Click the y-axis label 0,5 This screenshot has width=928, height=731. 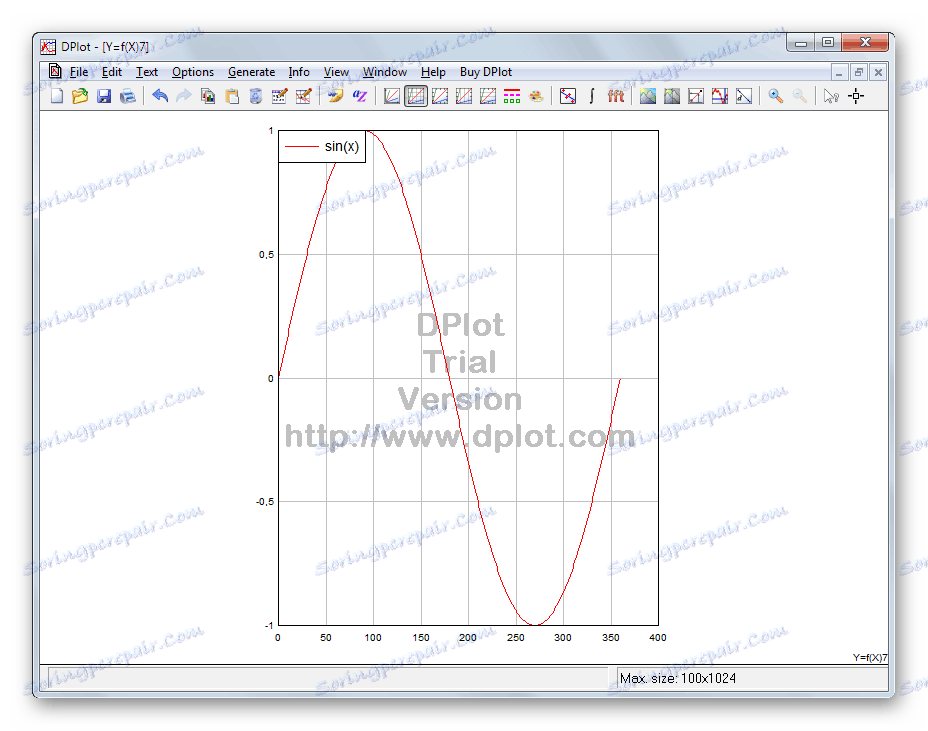pyautogui.click(x=266, y=255)
